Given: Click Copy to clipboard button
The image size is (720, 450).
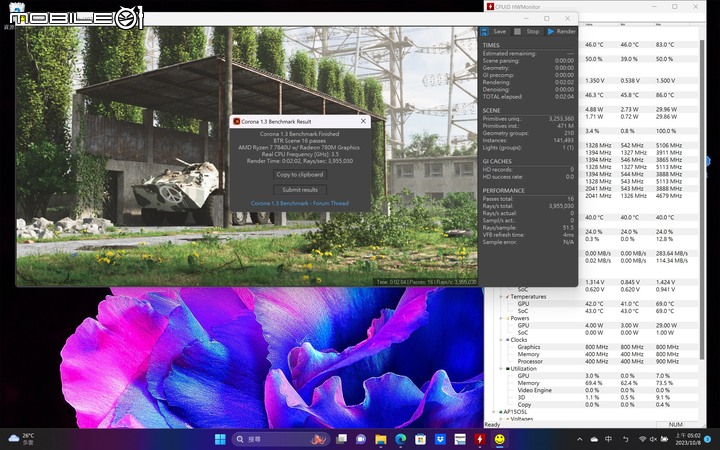Looking at the screenshot, I should point(300,174).
